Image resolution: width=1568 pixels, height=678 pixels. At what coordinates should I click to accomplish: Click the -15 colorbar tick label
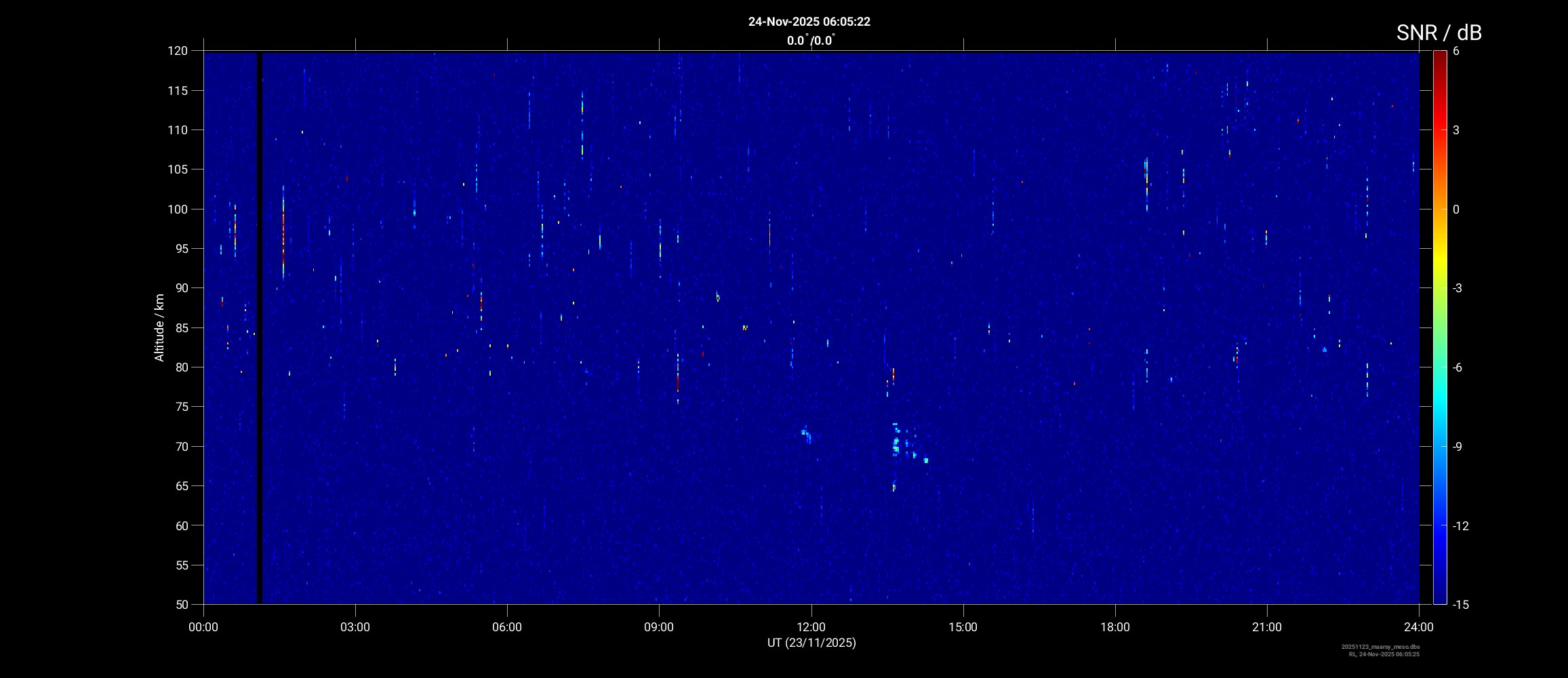click(1461, 604)
